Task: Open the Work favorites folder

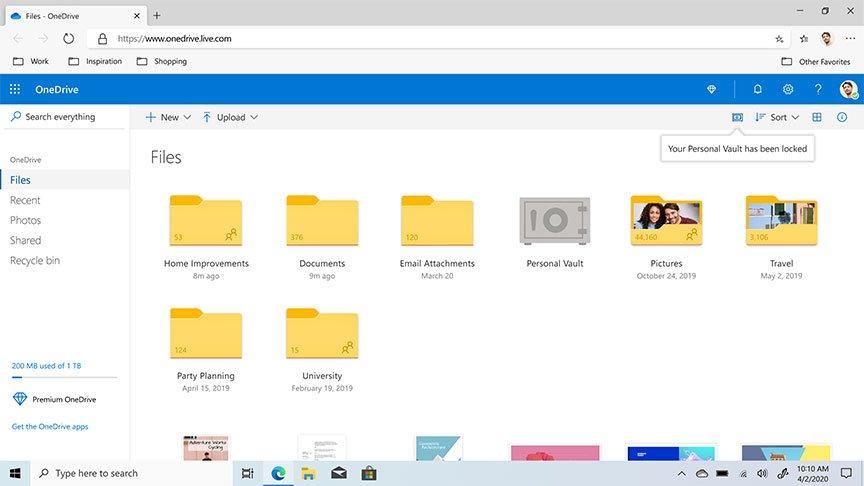Action: click(x=31, y=61)
